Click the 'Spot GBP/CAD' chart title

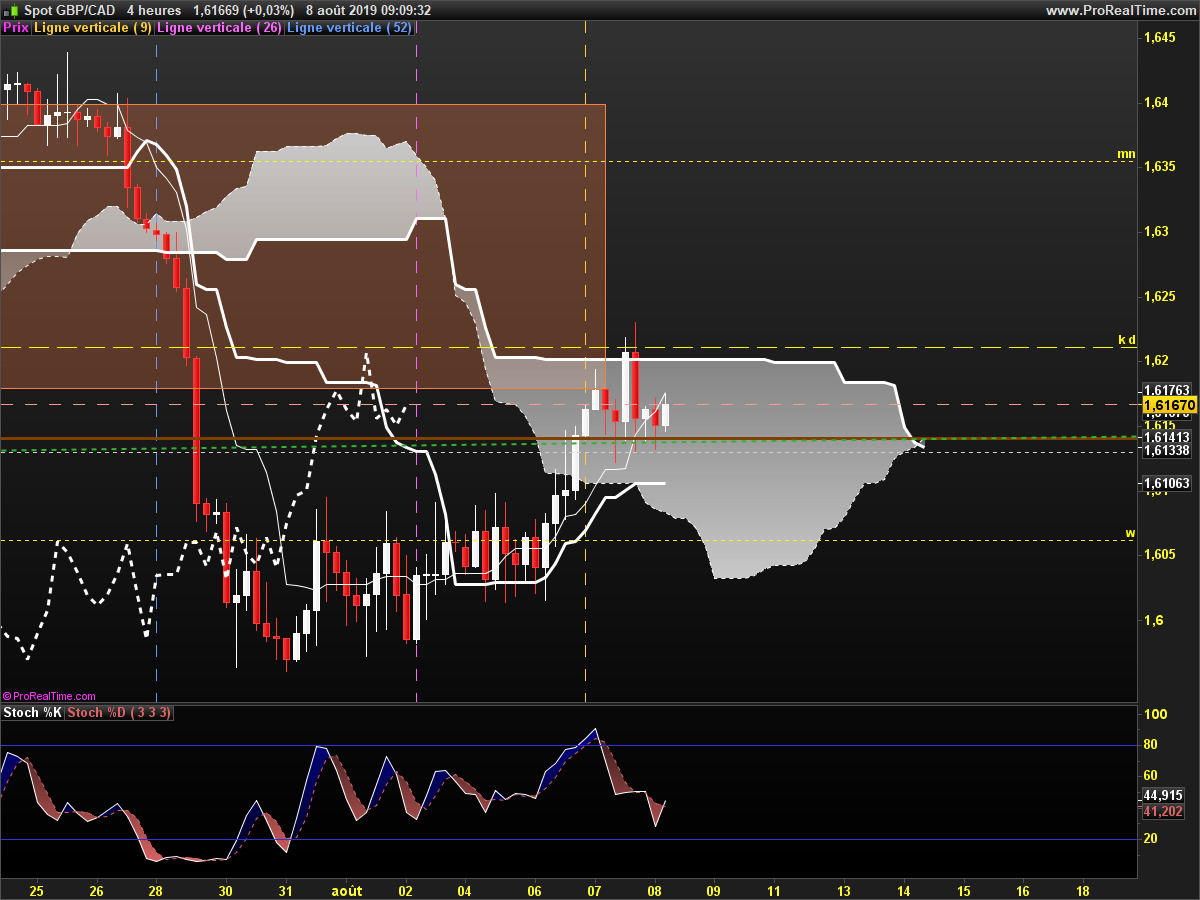coord(70,10)
